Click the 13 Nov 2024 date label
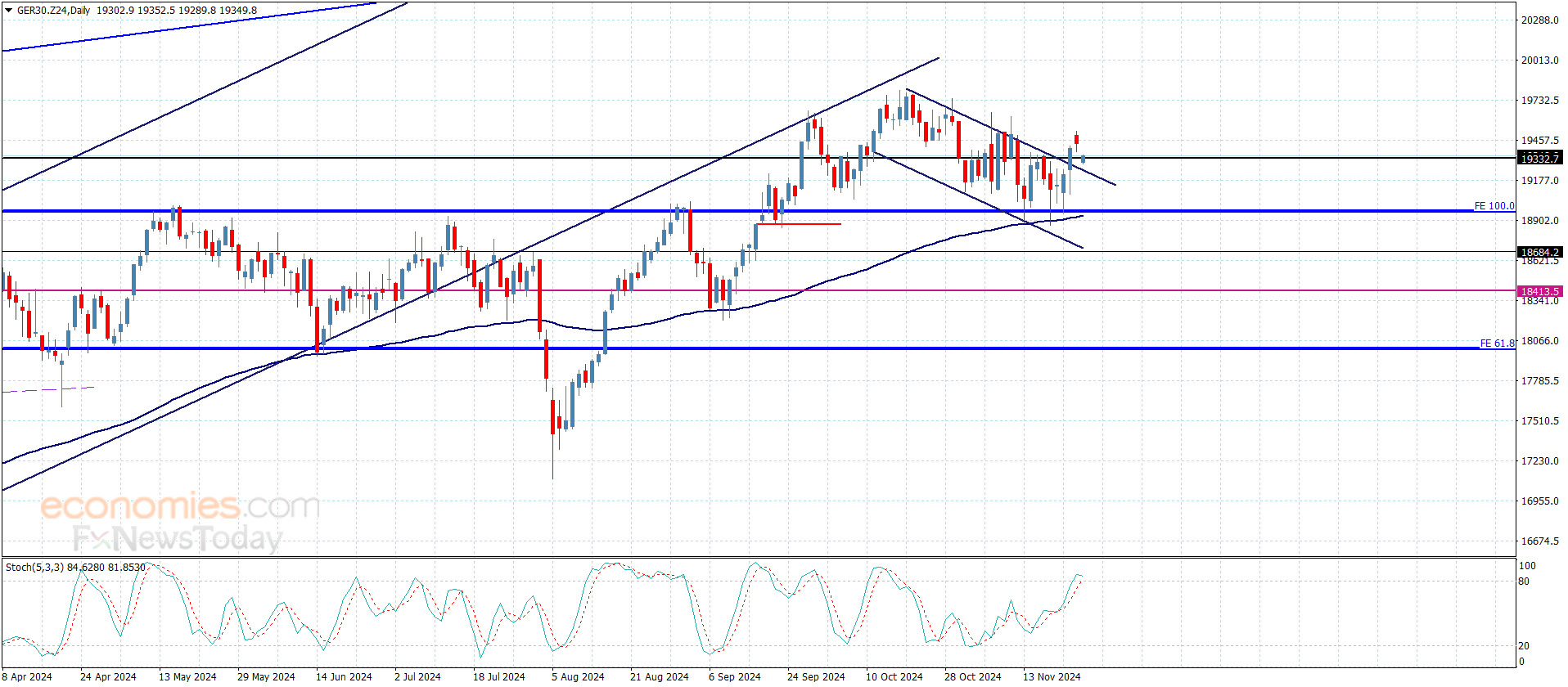 coord(1052,676)
